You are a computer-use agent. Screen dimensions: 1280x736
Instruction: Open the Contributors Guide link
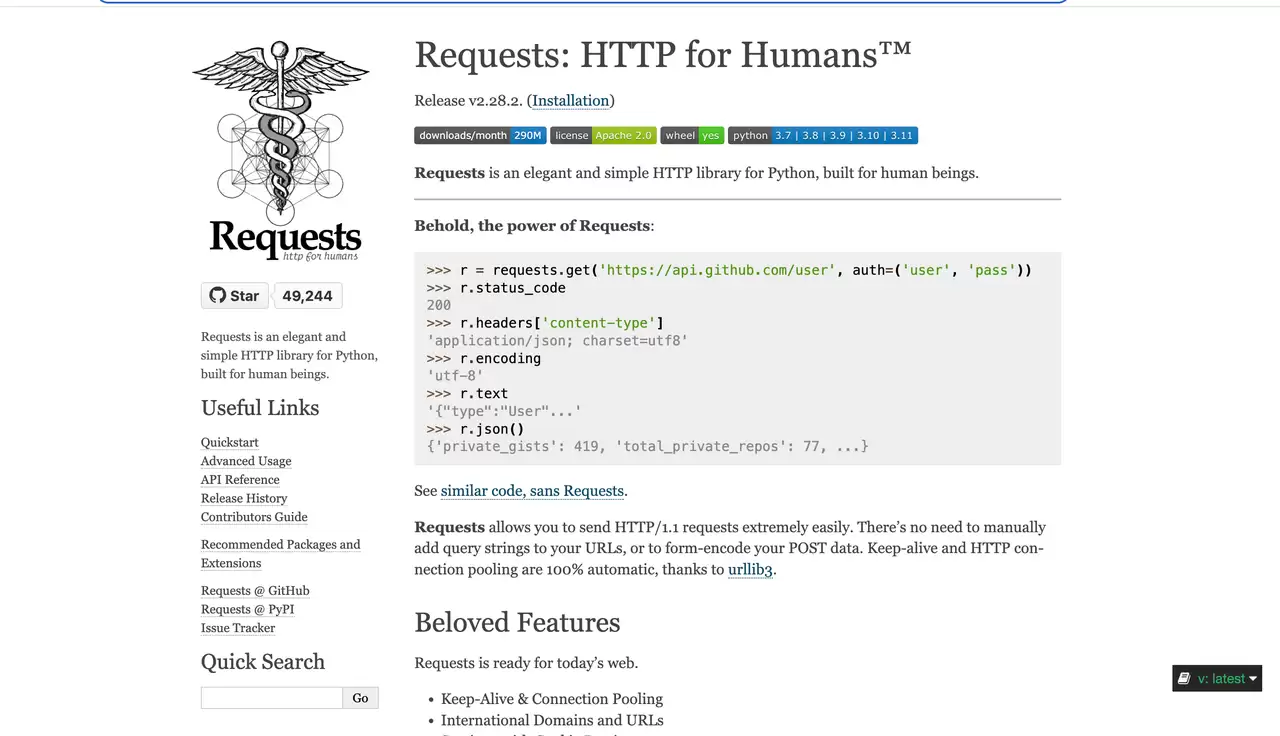[x=254, y=517]
